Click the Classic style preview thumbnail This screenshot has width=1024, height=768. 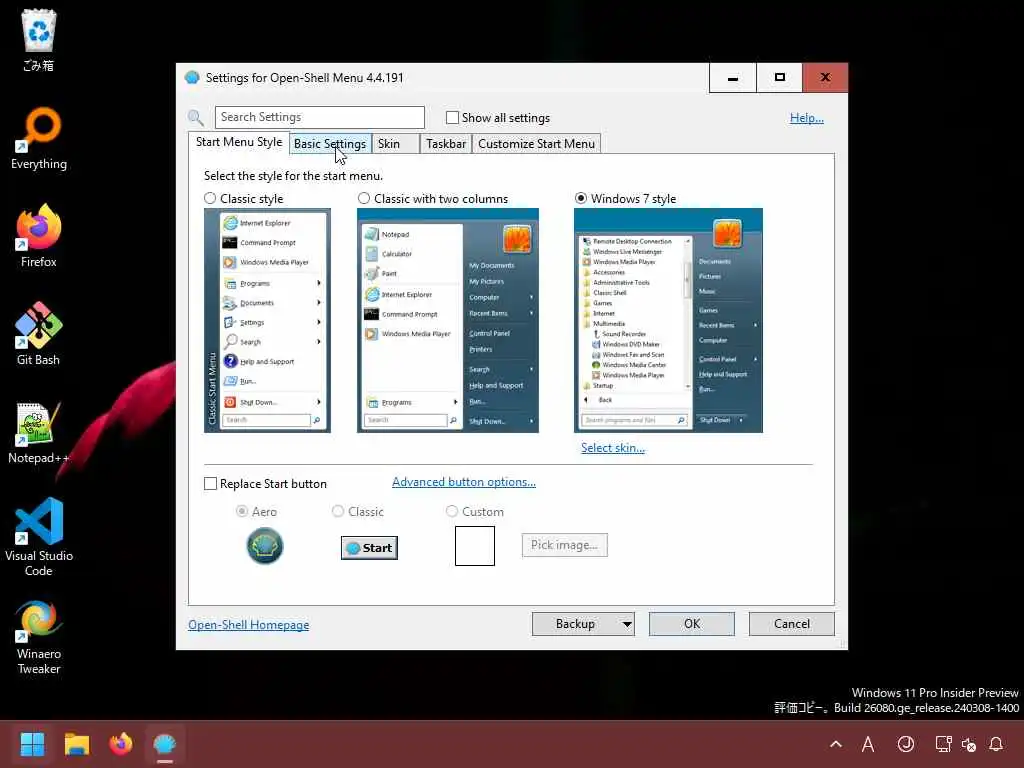(x=267, y=320)
